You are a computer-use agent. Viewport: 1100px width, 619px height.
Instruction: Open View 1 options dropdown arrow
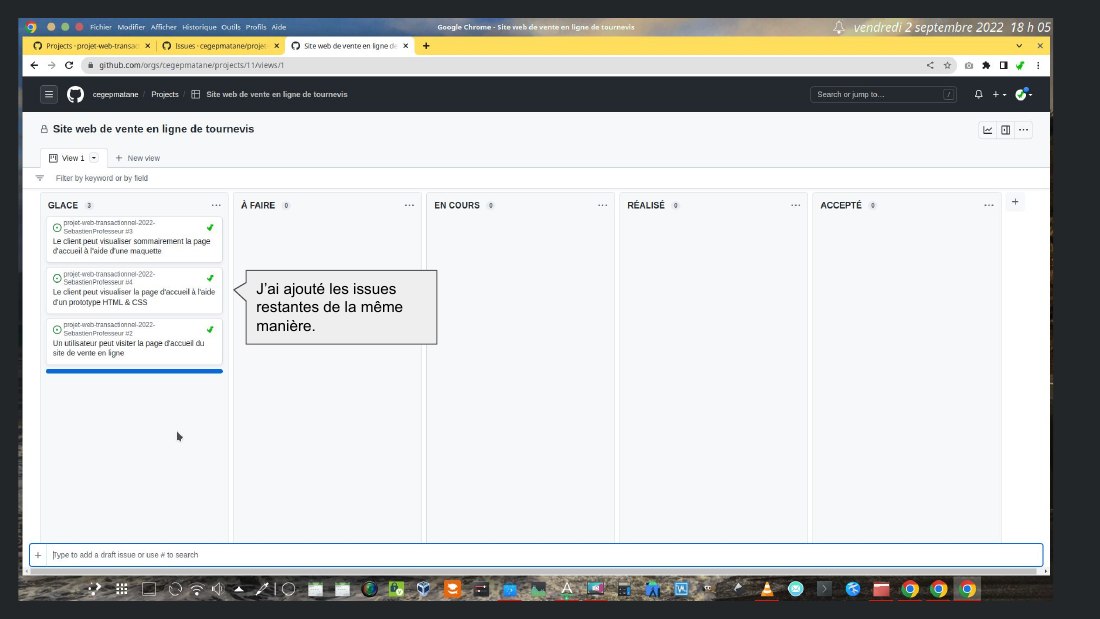(94, 158)
